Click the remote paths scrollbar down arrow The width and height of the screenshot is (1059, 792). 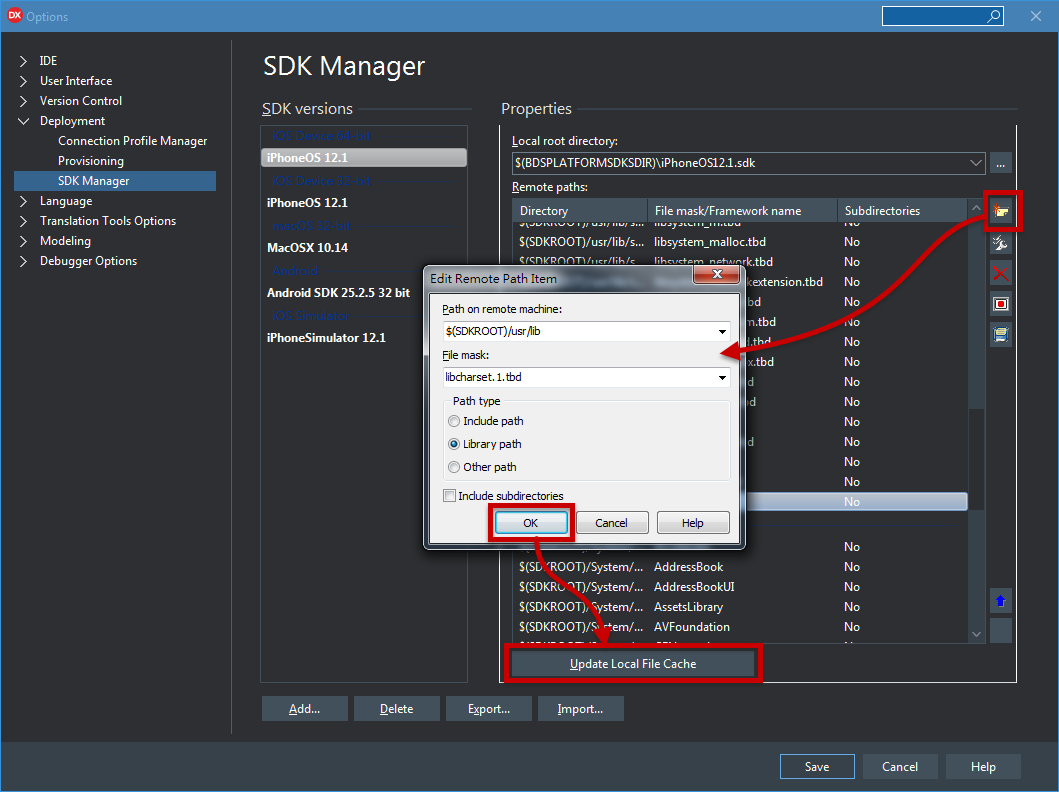point(976,634)
